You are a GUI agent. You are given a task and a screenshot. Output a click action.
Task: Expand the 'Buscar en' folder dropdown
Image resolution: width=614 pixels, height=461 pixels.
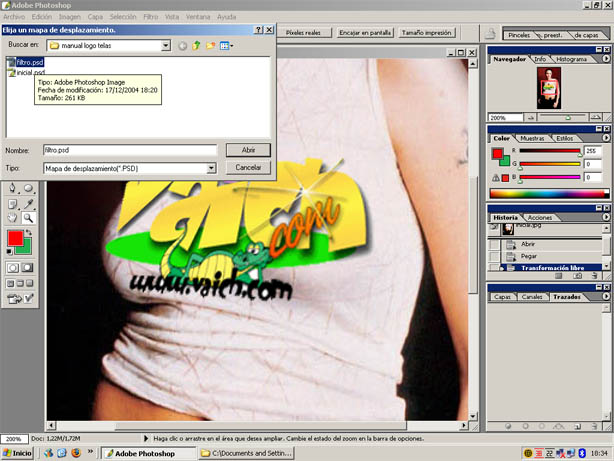(x=167, y=45)
